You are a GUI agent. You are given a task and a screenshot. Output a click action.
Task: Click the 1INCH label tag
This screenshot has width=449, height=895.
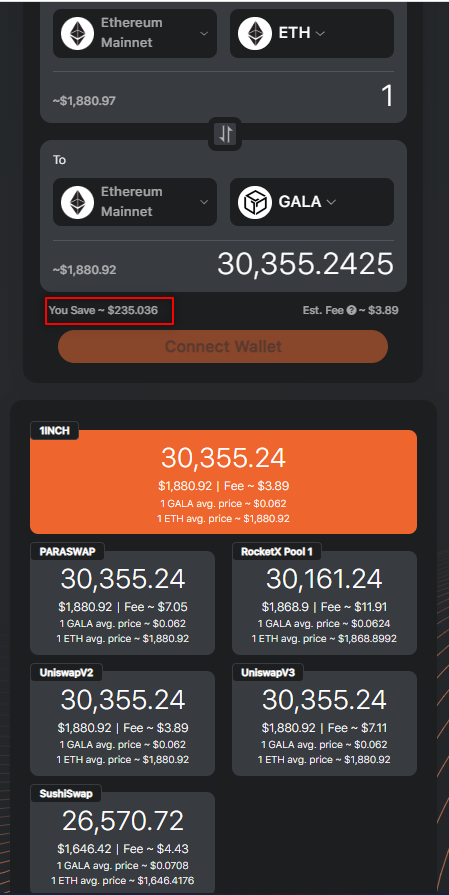(55, 431)
